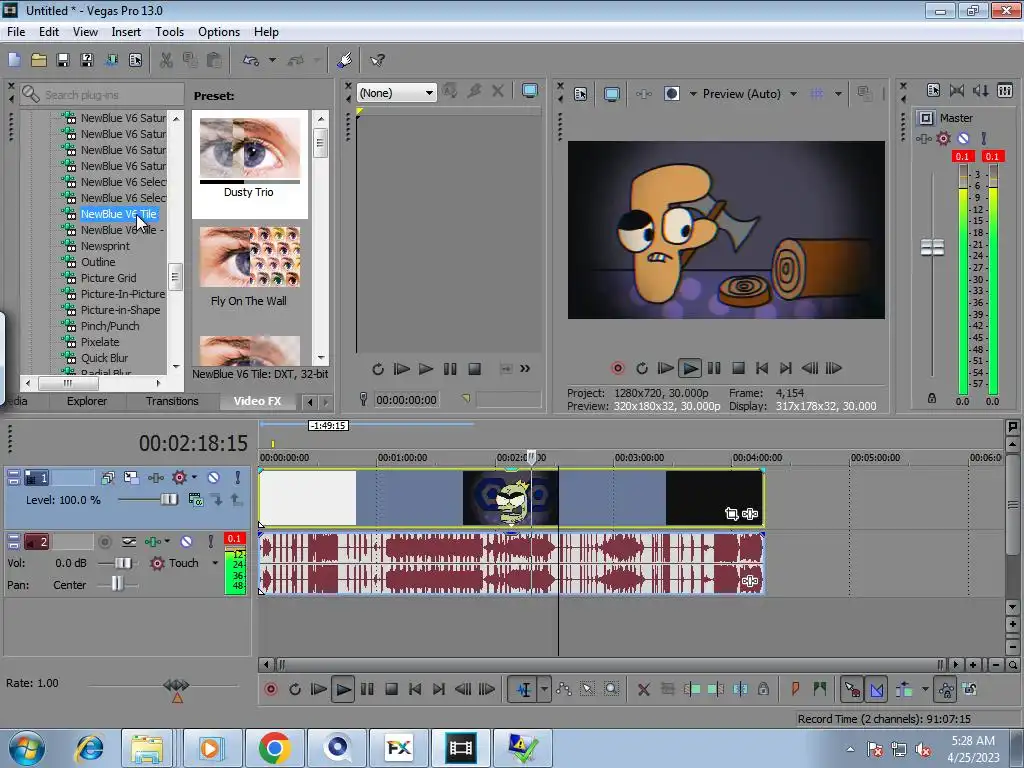1024x768 pixels.
Task: Open the edit tool selector dropdown arrow
Action: click(x=544, y=689)
